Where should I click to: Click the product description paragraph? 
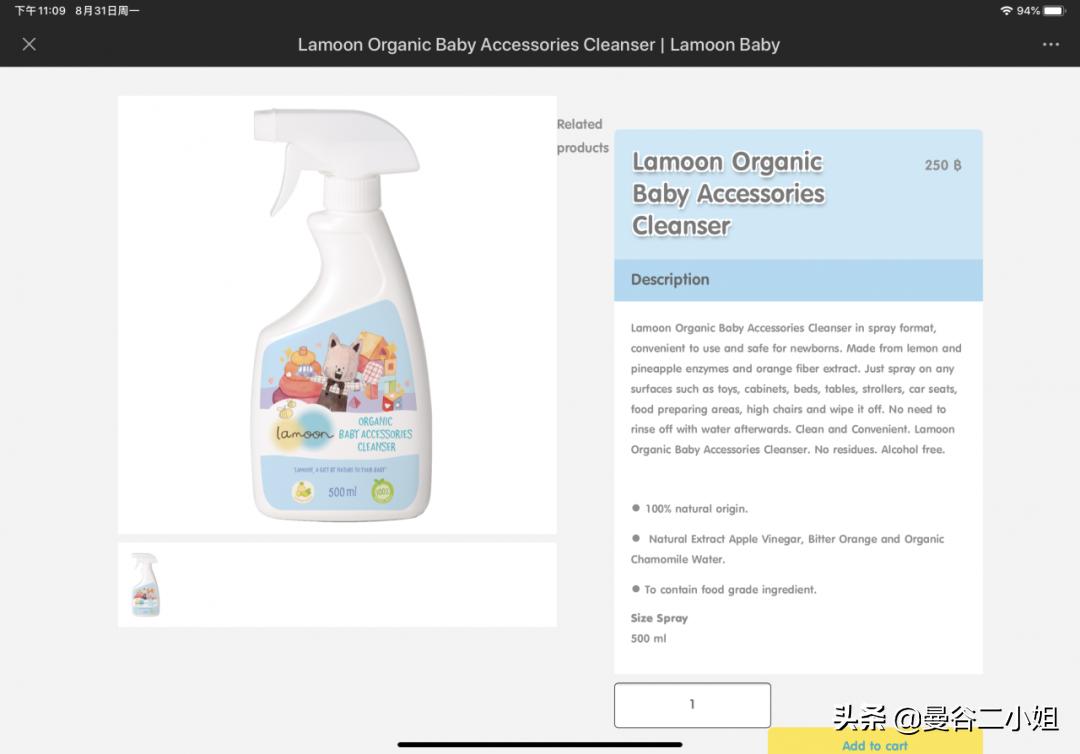[x=796, y=389]
